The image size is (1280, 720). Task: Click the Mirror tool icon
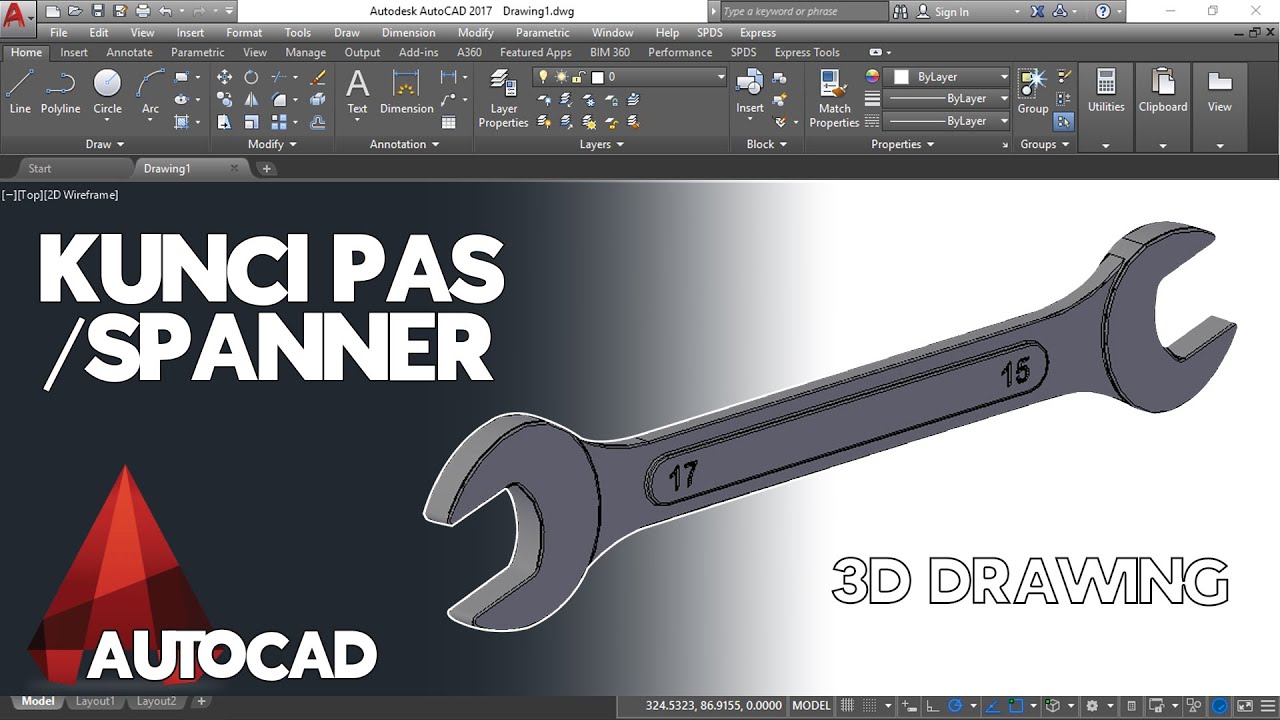pos(251,100)
